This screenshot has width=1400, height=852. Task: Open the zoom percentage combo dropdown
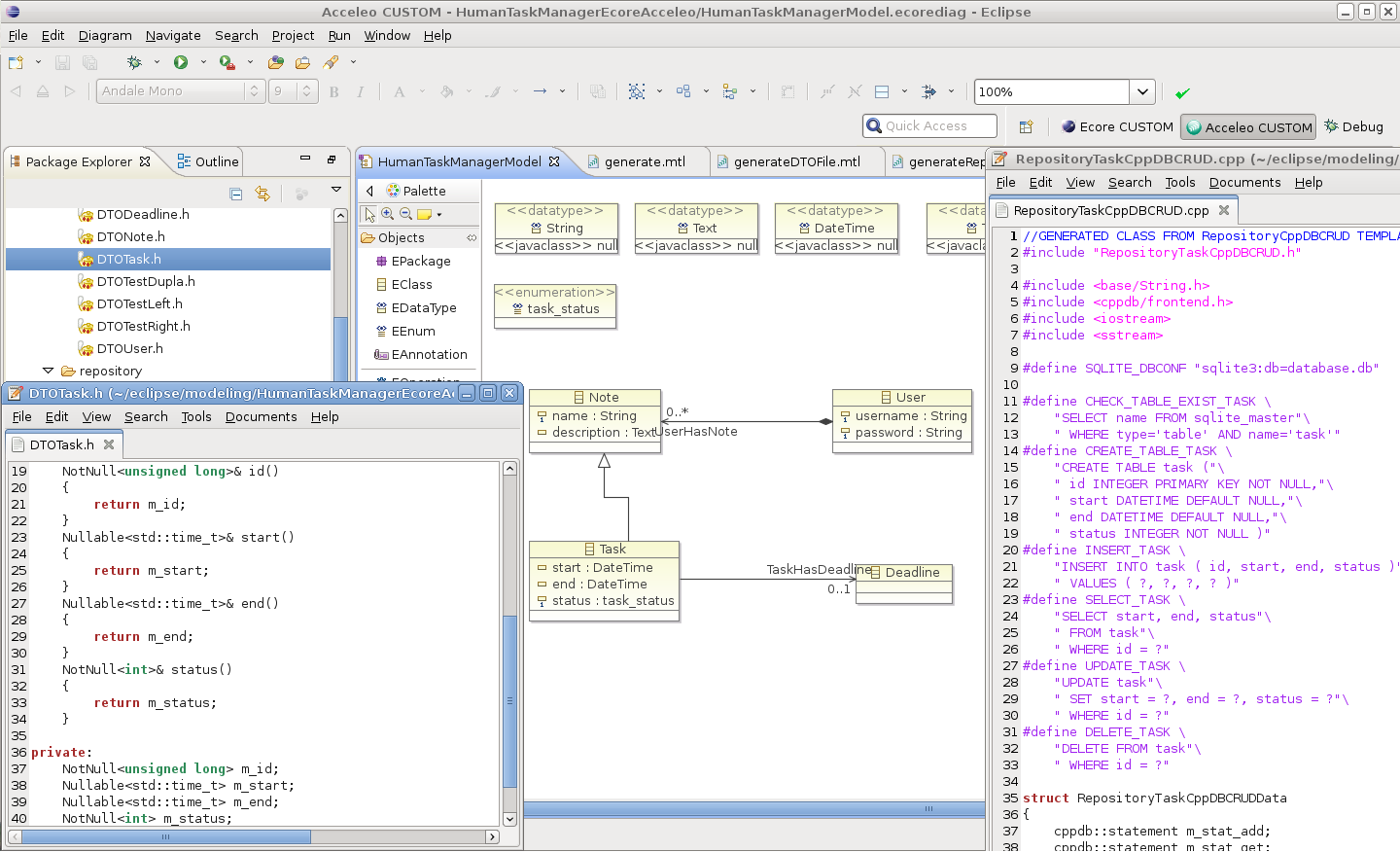pos(1142,91)
